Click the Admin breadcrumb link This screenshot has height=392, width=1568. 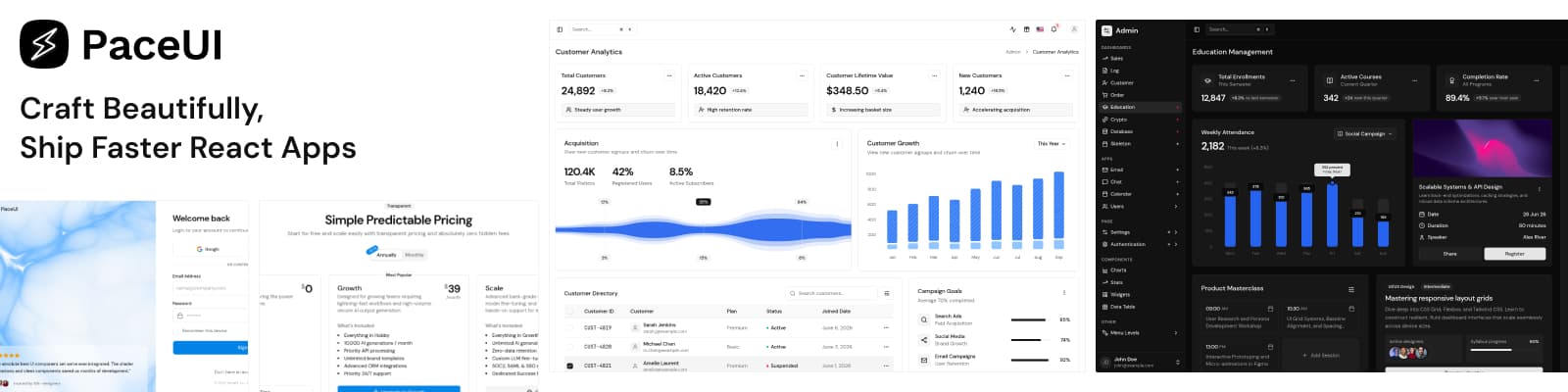[1013, 52]
